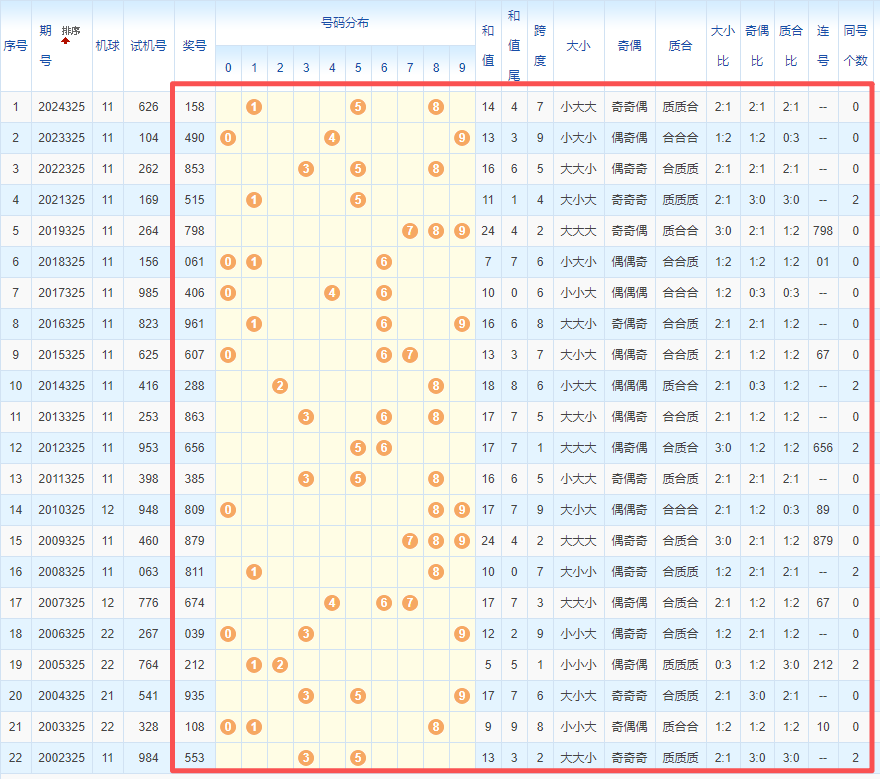The image size is (880, 779).
Task: Click the orange 4 ball in row 2007325
Action: point(332,603)
